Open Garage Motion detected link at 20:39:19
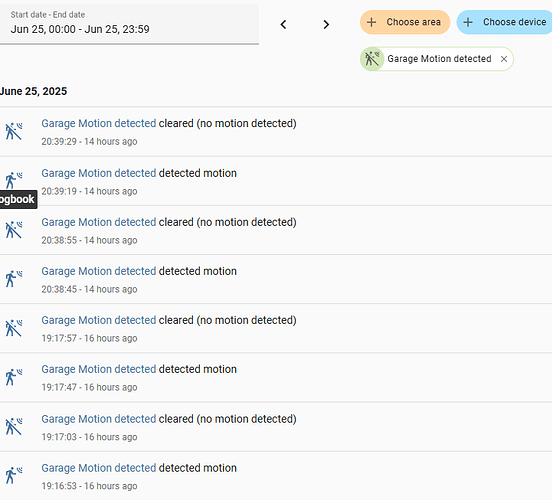Screen dimensions: 552x500 pos(99,173)
